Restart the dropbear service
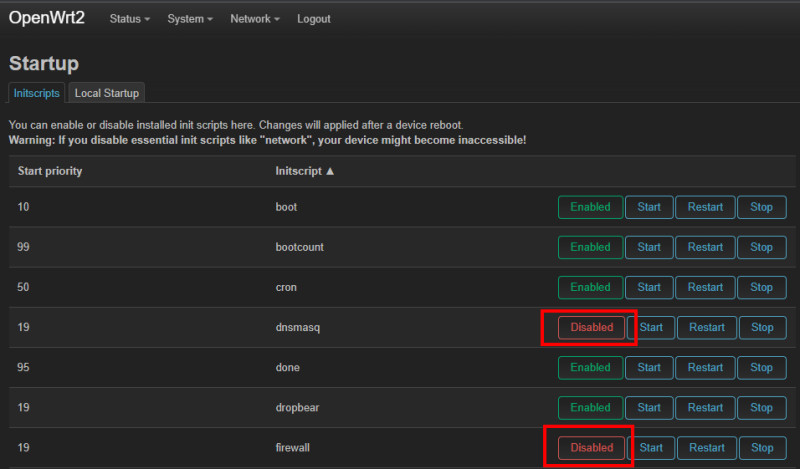Viewport: 800px width, 469px height. (705, 407)
